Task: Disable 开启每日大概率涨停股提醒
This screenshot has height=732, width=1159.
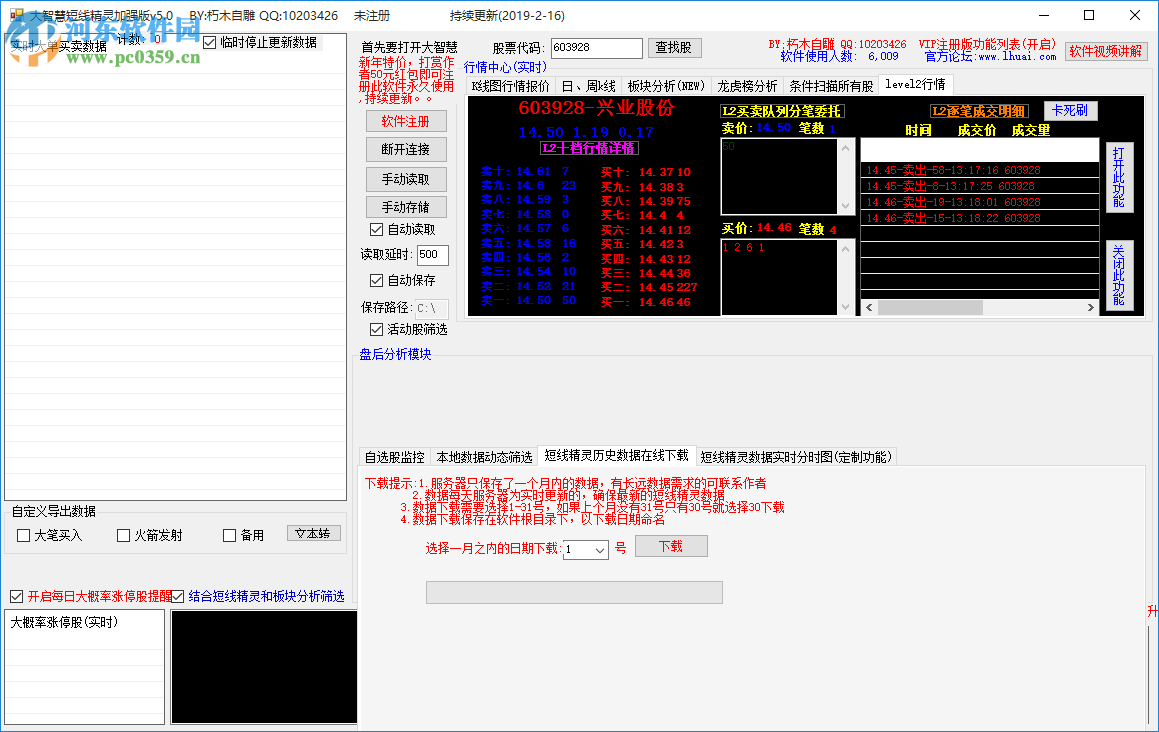Action: [x=15, y=596]
